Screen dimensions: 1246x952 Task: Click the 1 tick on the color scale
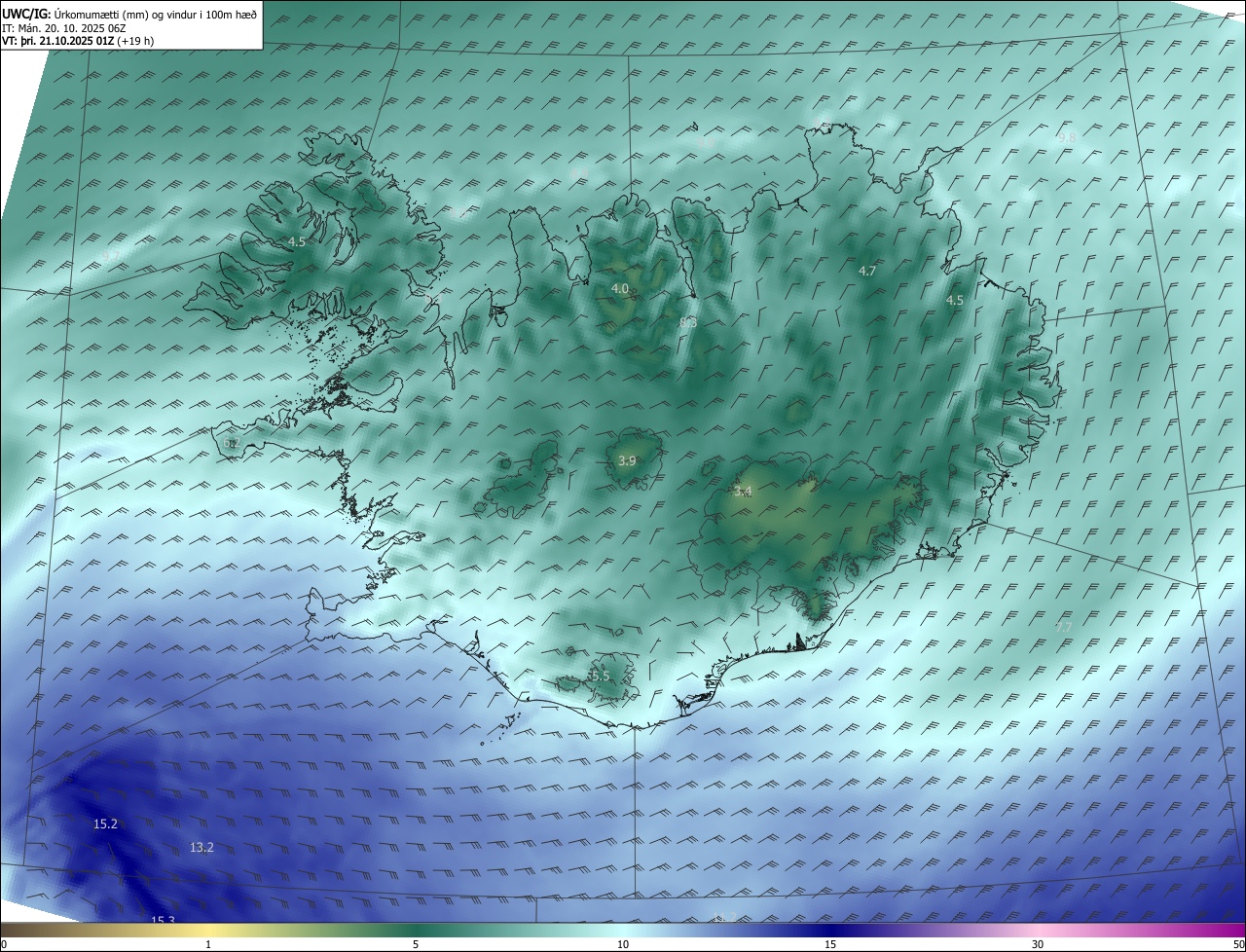click(208, 944)
